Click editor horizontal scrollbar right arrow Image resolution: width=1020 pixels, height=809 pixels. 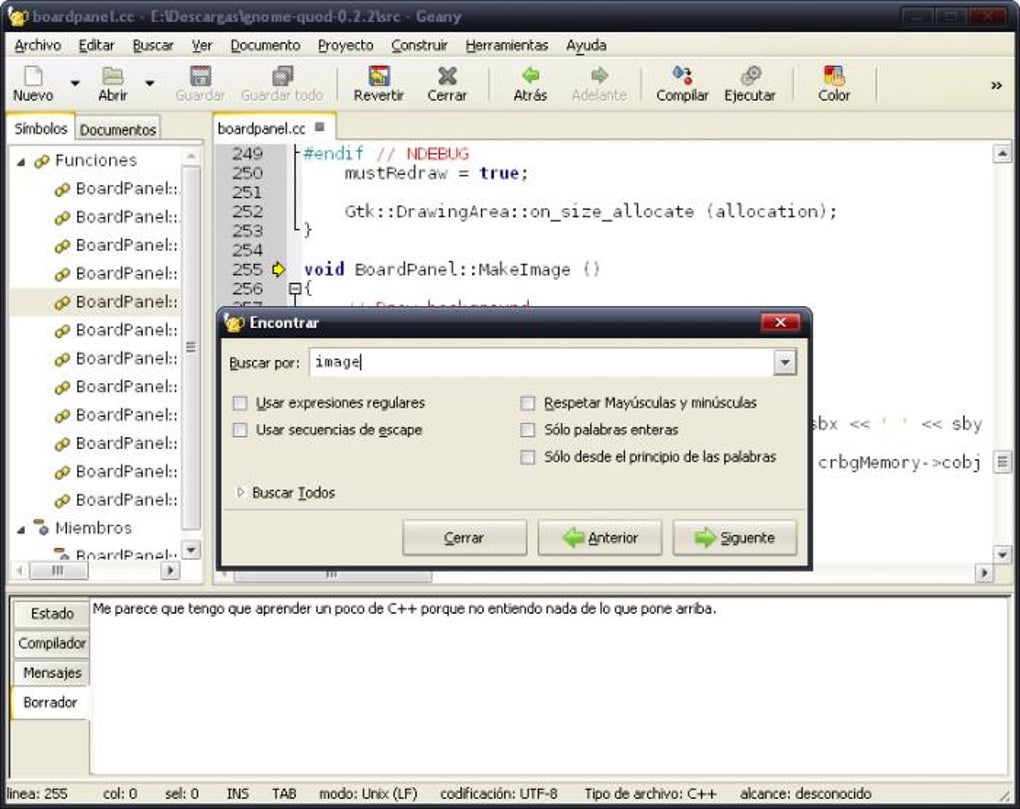tap(984, 573)
